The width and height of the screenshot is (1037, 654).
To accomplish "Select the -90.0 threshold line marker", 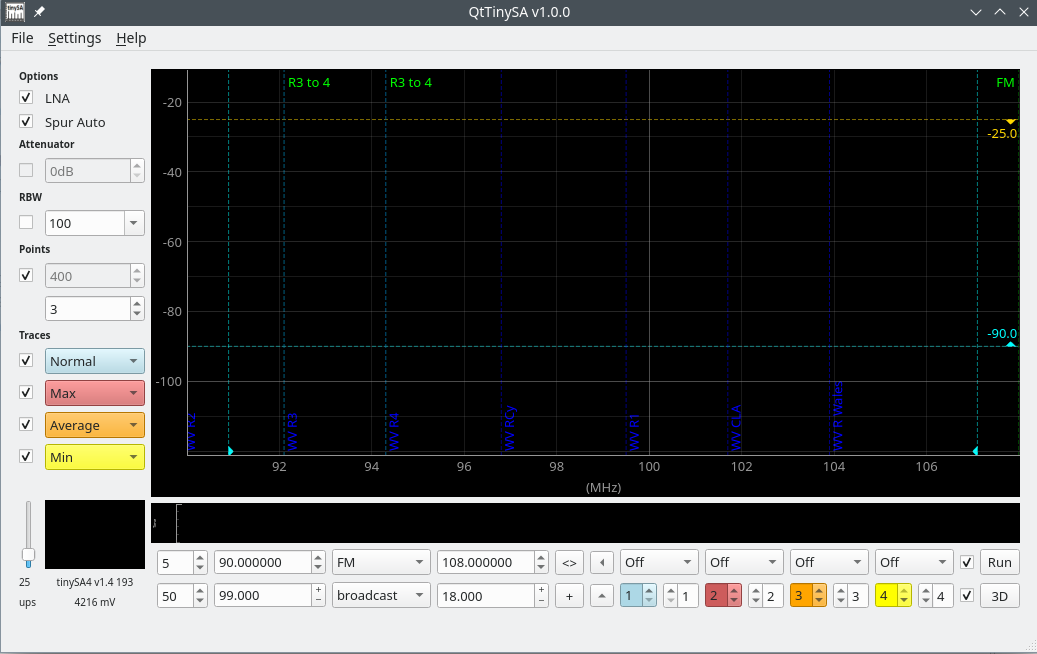I will pyautogui.click(x=1010, y=344).
